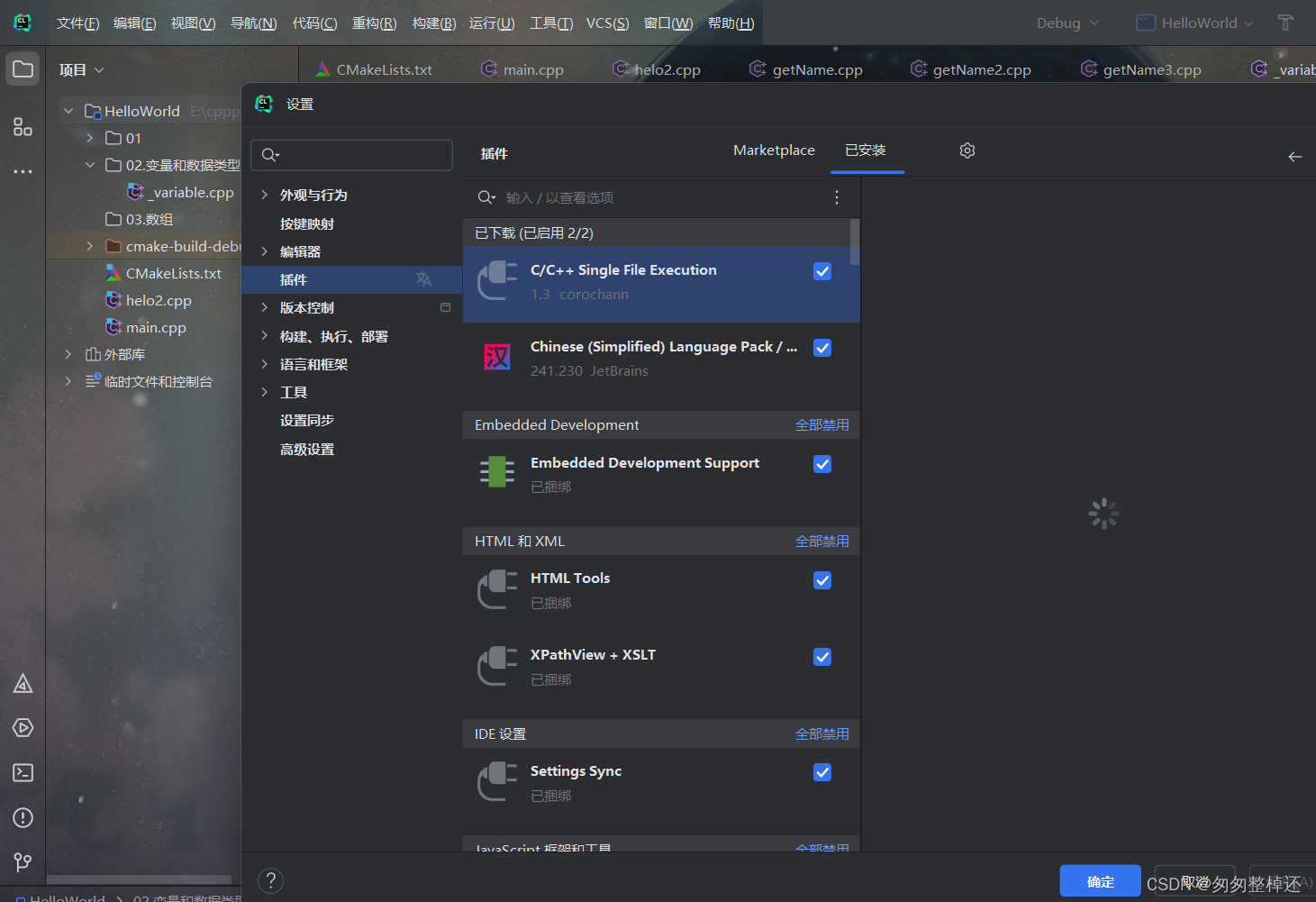
Task: Open the getName.cpp editor tab
Action: coord(806,69)
